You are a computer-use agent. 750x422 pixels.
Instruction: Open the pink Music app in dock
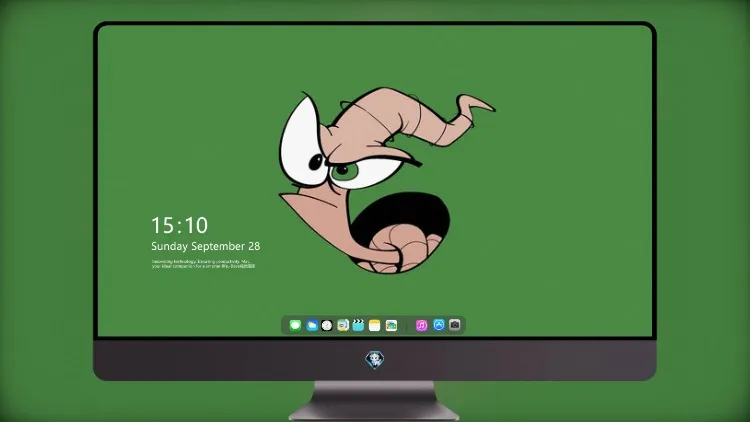421,325
